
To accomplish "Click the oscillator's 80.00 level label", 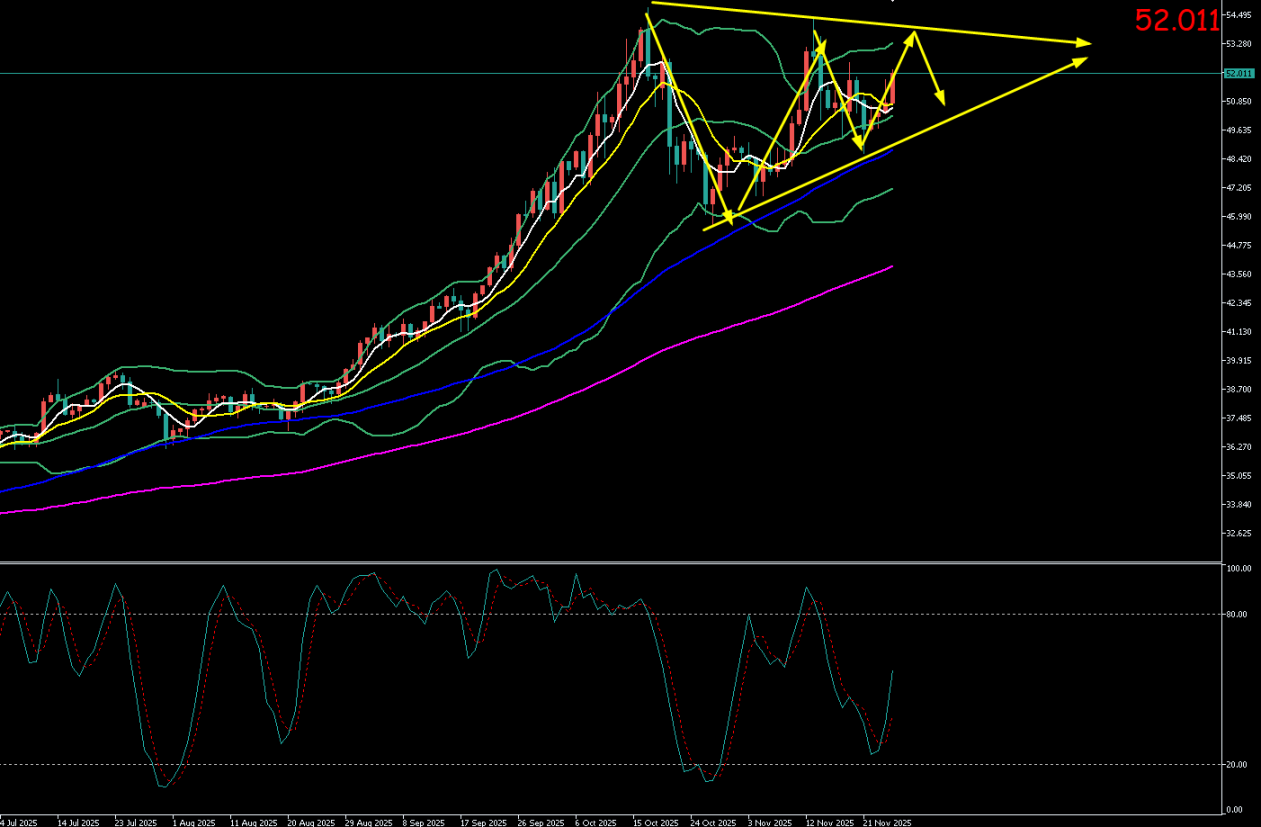I will (x=1237, y=614).
